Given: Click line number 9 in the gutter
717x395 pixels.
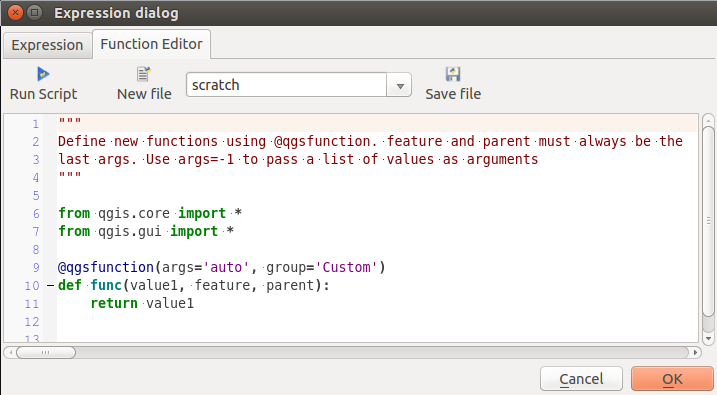Looking at the screenshot, I should [x=36, y=267].
